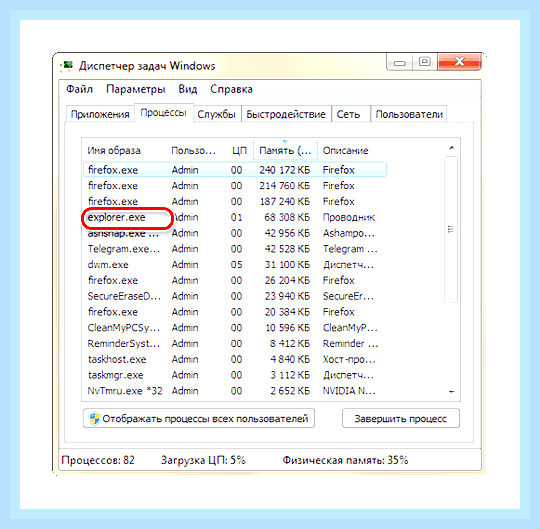Click the NVIDIA N... description cell
Viewport: 540px width, 529px height.
point(349,391)
